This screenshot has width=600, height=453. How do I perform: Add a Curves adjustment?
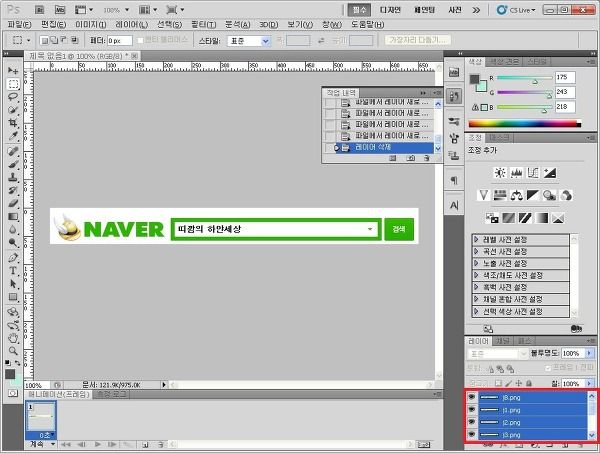(533, 173)
